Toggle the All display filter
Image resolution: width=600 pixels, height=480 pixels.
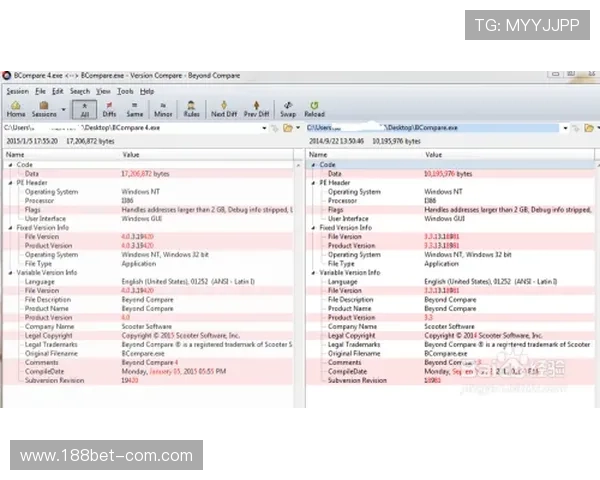click(x=84, y=108)
